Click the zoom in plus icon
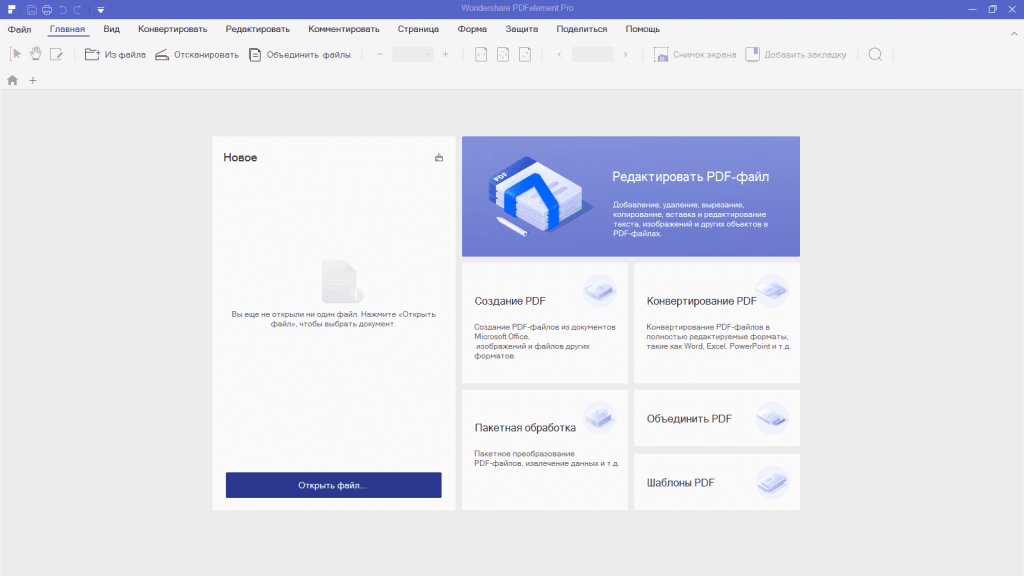Image resolution: width=1024 pixels, height=576 pixels. tap(445, 54)
